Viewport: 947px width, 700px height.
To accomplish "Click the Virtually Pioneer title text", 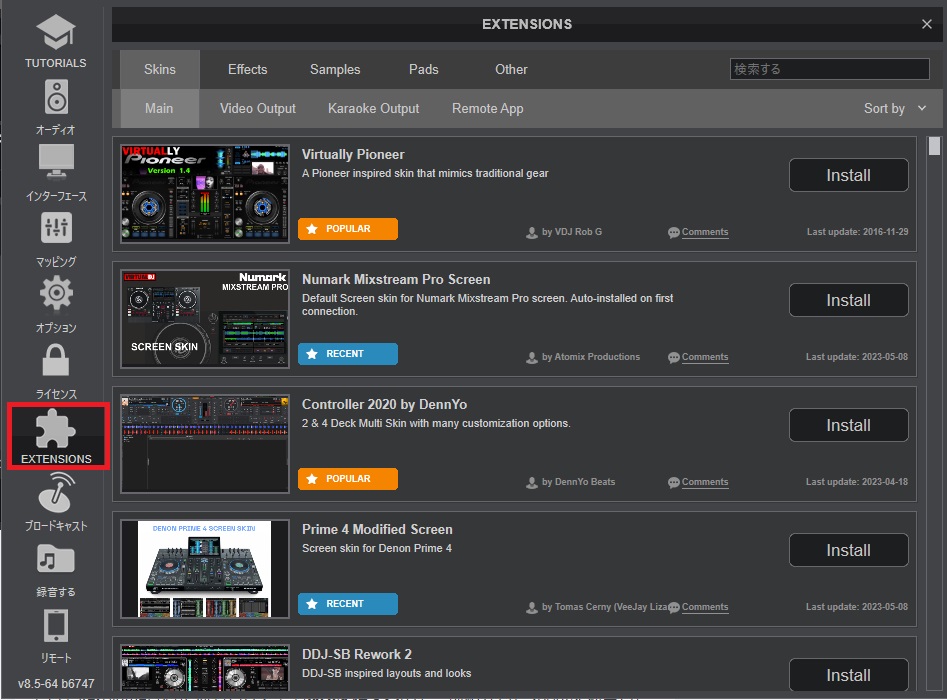I will click(x=353, y=155).
